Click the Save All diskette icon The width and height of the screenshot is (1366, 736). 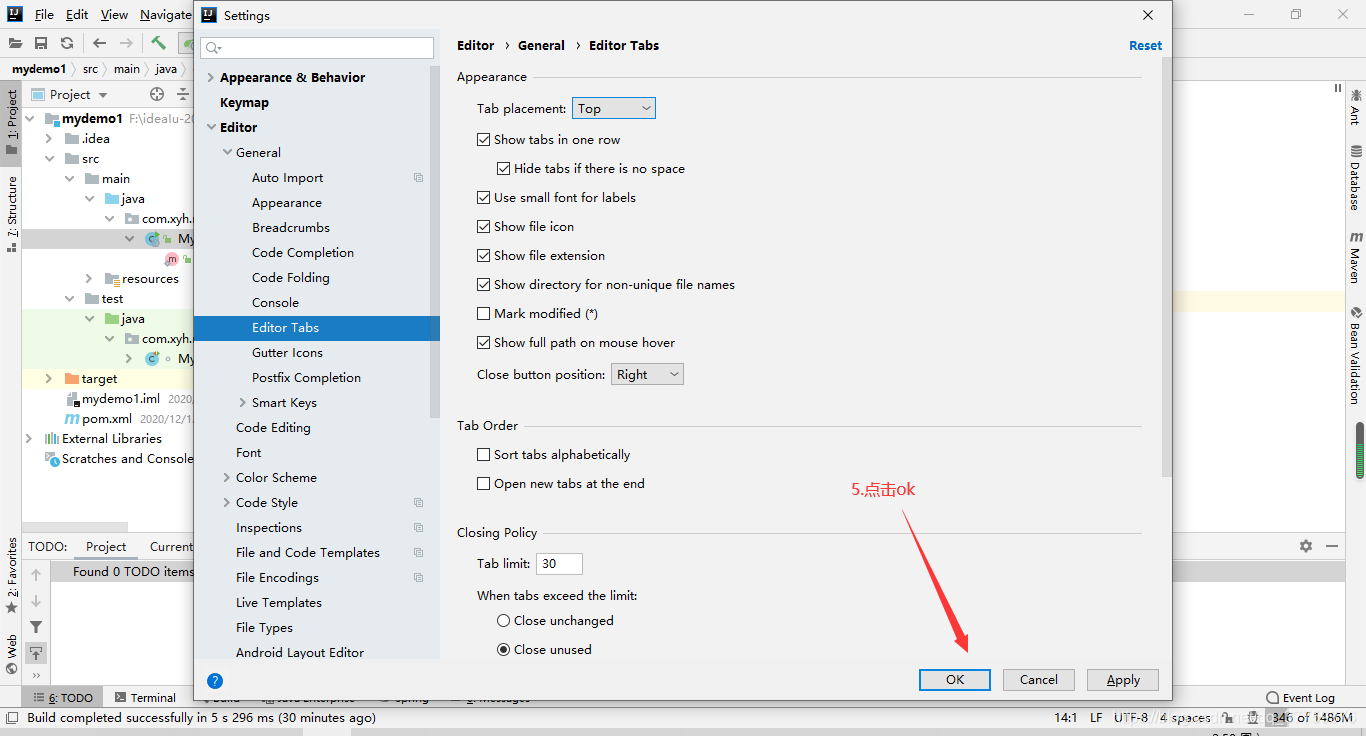(41, 43)
